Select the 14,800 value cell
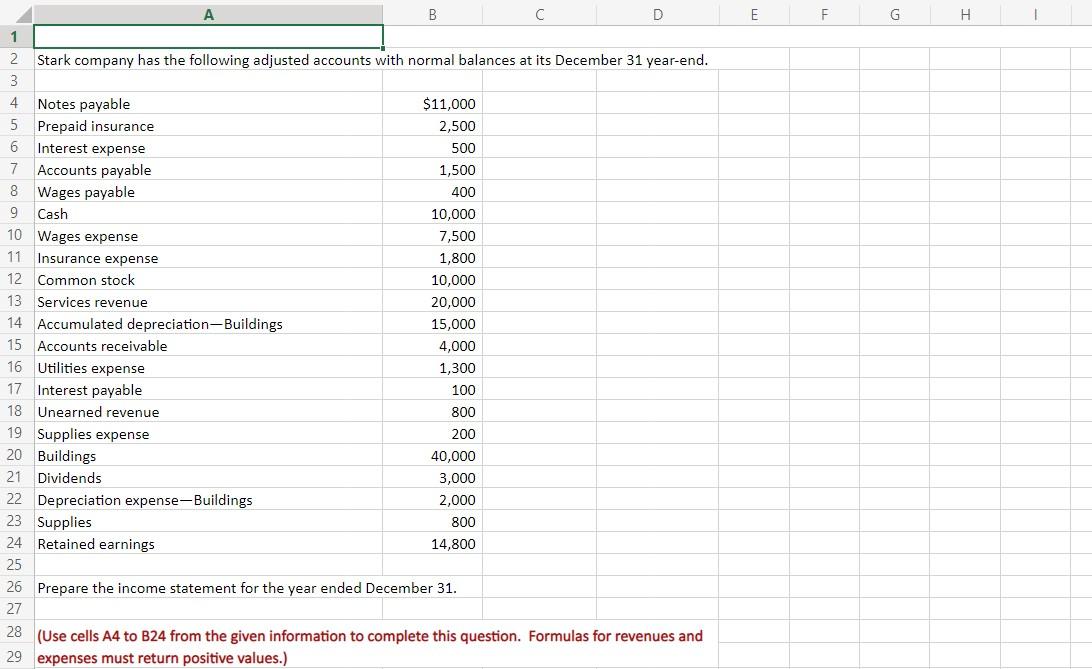Viewport: 1092px width, 669px height. point(432,544)
